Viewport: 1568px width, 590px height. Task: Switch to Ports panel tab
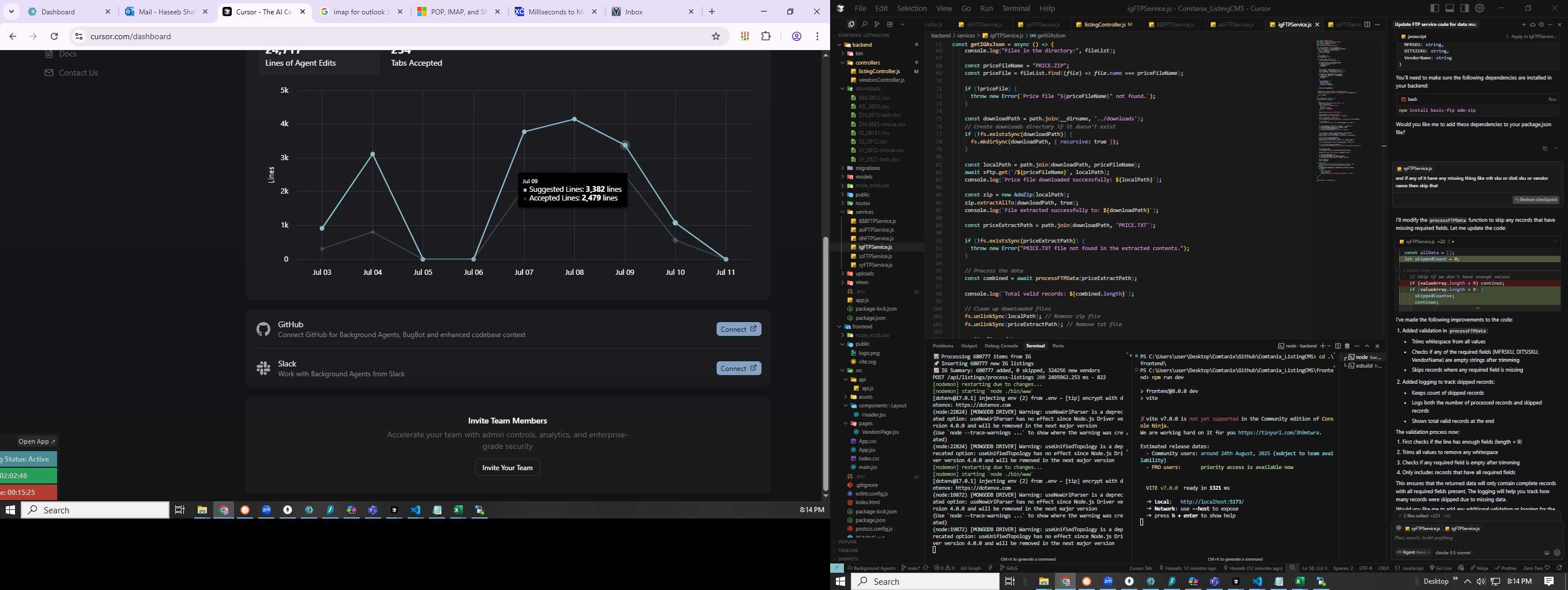click(1058, 346)
